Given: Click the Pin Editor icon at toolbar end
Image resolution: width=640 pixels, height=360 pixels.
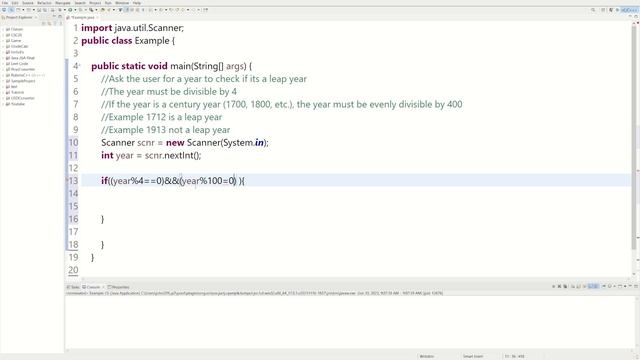Looking at the screenshot, I should [x=206, y=9].
